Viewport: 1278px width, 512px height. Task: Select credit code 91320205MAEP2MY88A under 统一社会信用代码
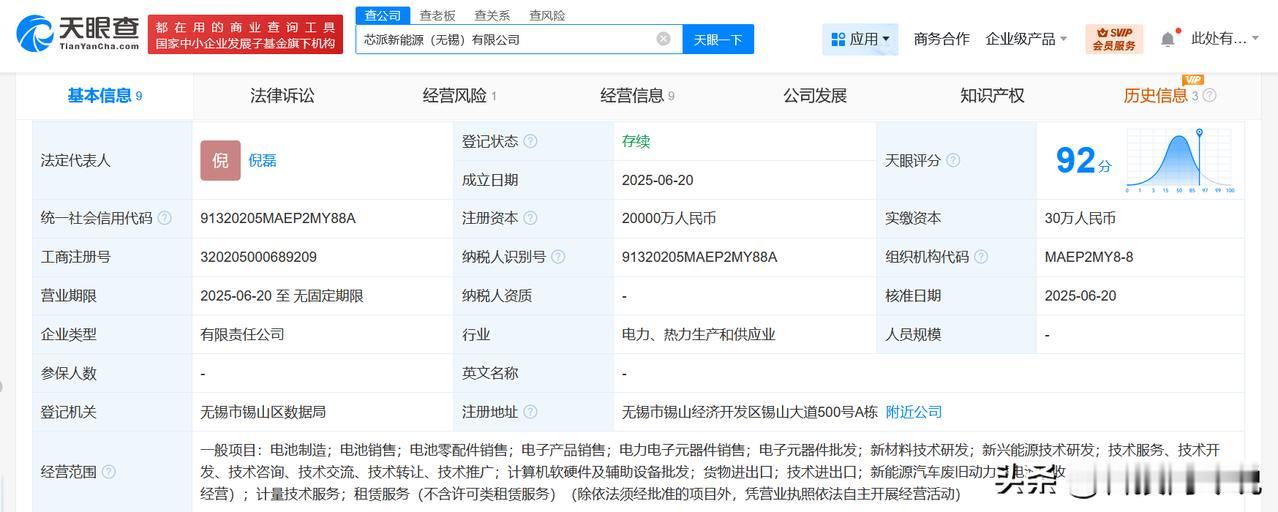278,218
